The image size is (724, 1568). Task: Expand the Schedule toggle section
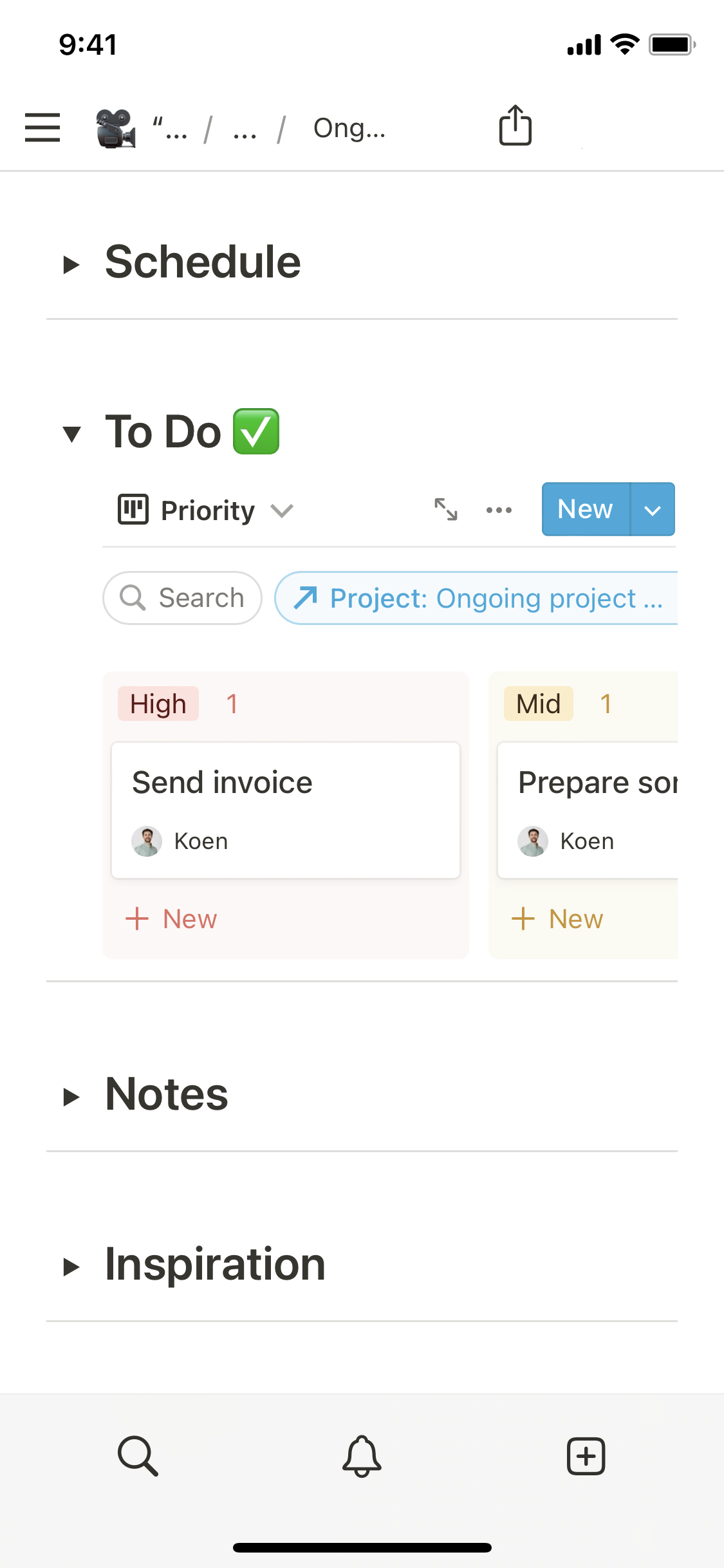71,264
